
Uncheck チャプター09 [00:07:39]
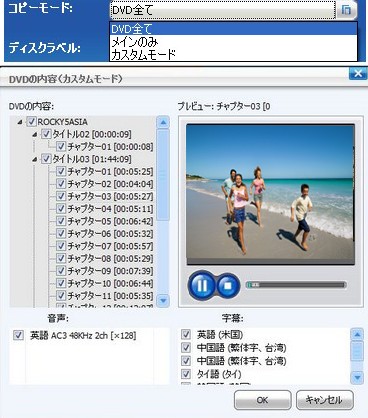pos(61,271)
